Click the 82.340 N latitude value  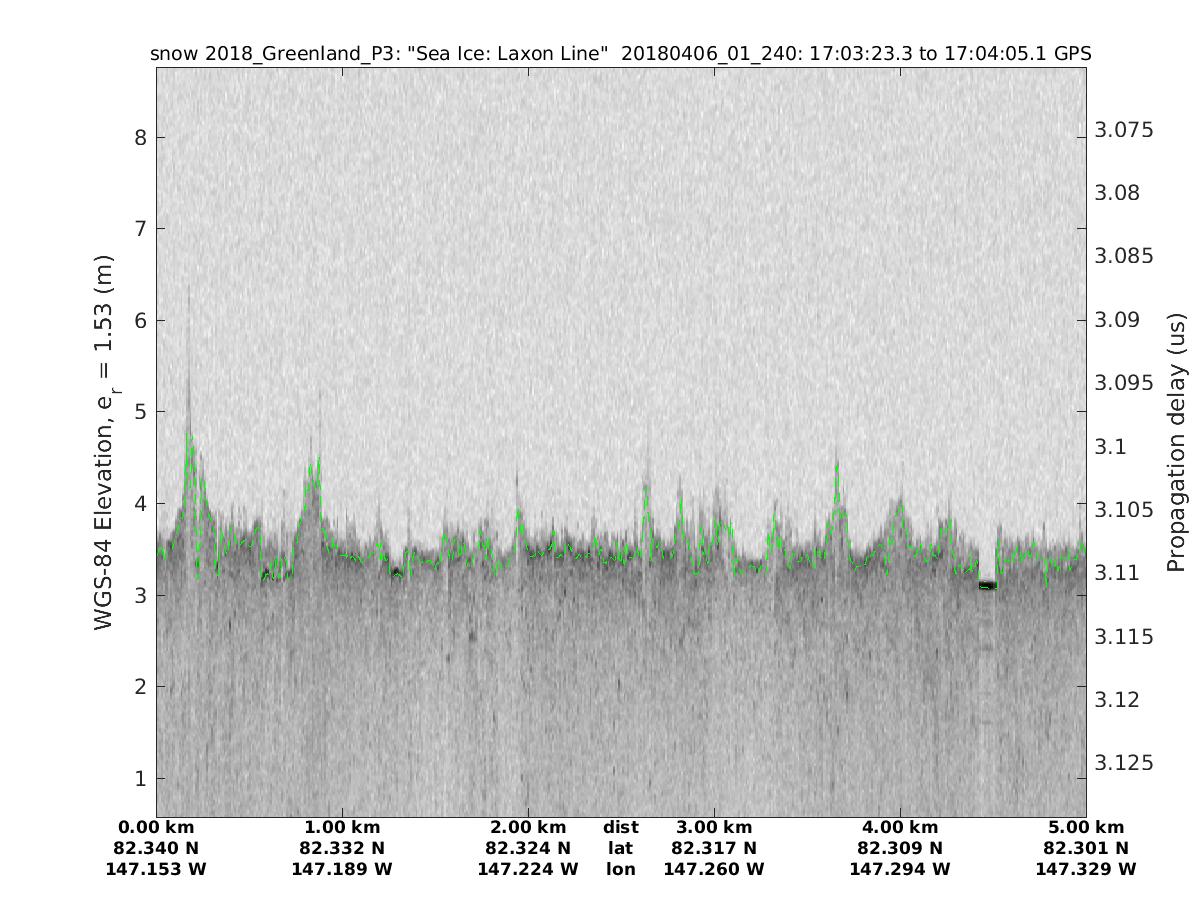coord(156,848)
